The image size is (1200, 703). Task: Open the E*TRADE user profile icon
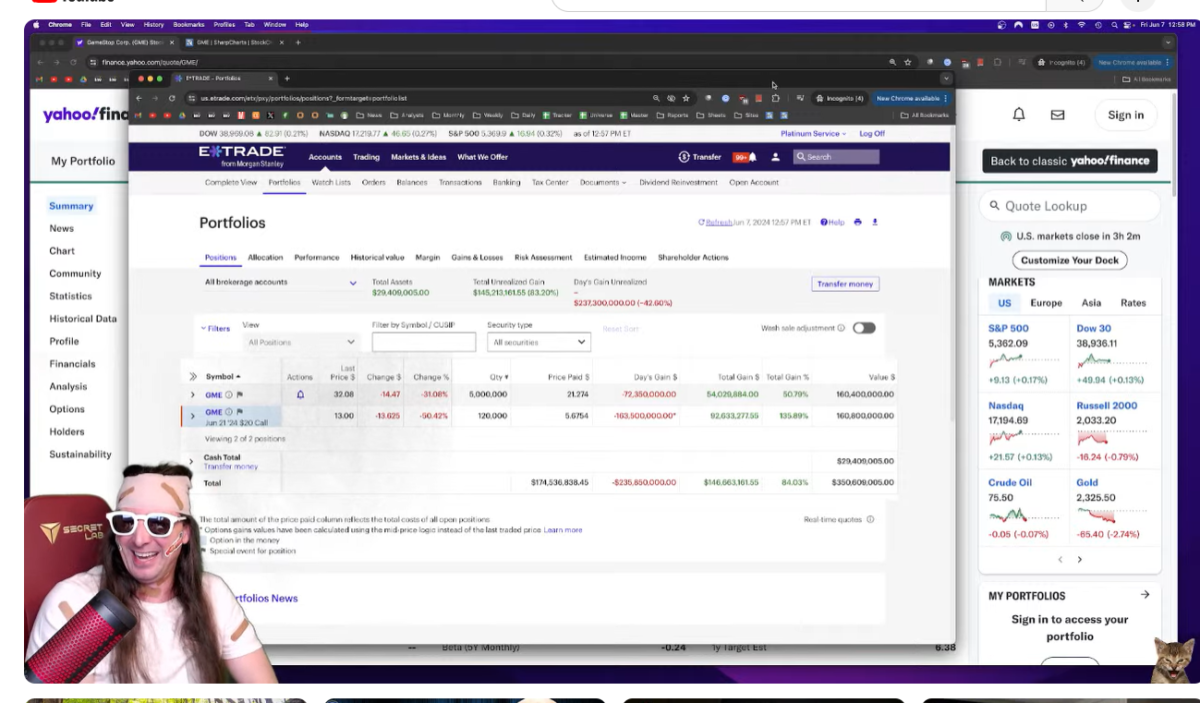coord(775,157)
